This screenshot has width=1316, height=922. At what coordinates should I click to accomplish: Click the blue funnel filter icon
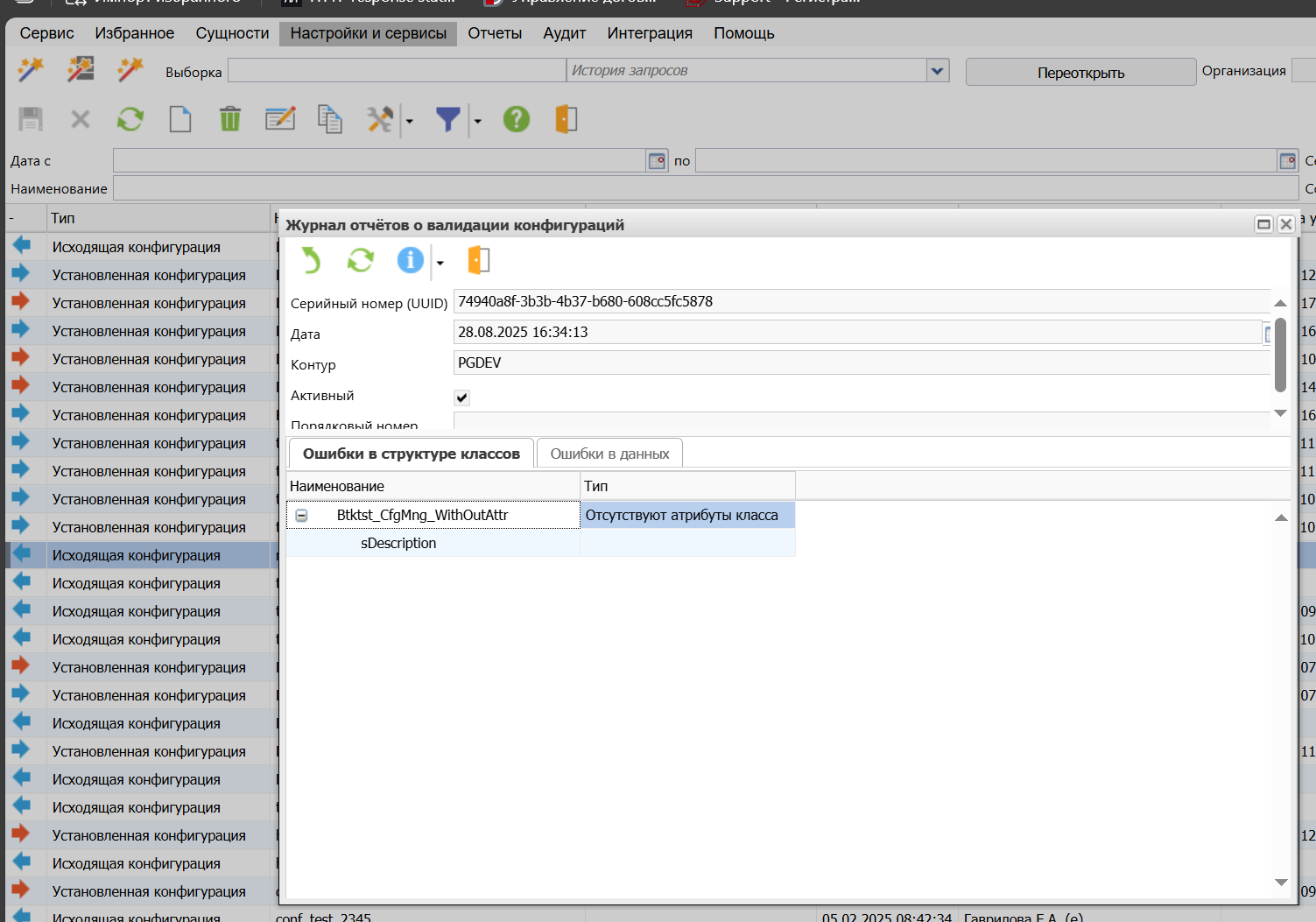[x=447, y=119]
